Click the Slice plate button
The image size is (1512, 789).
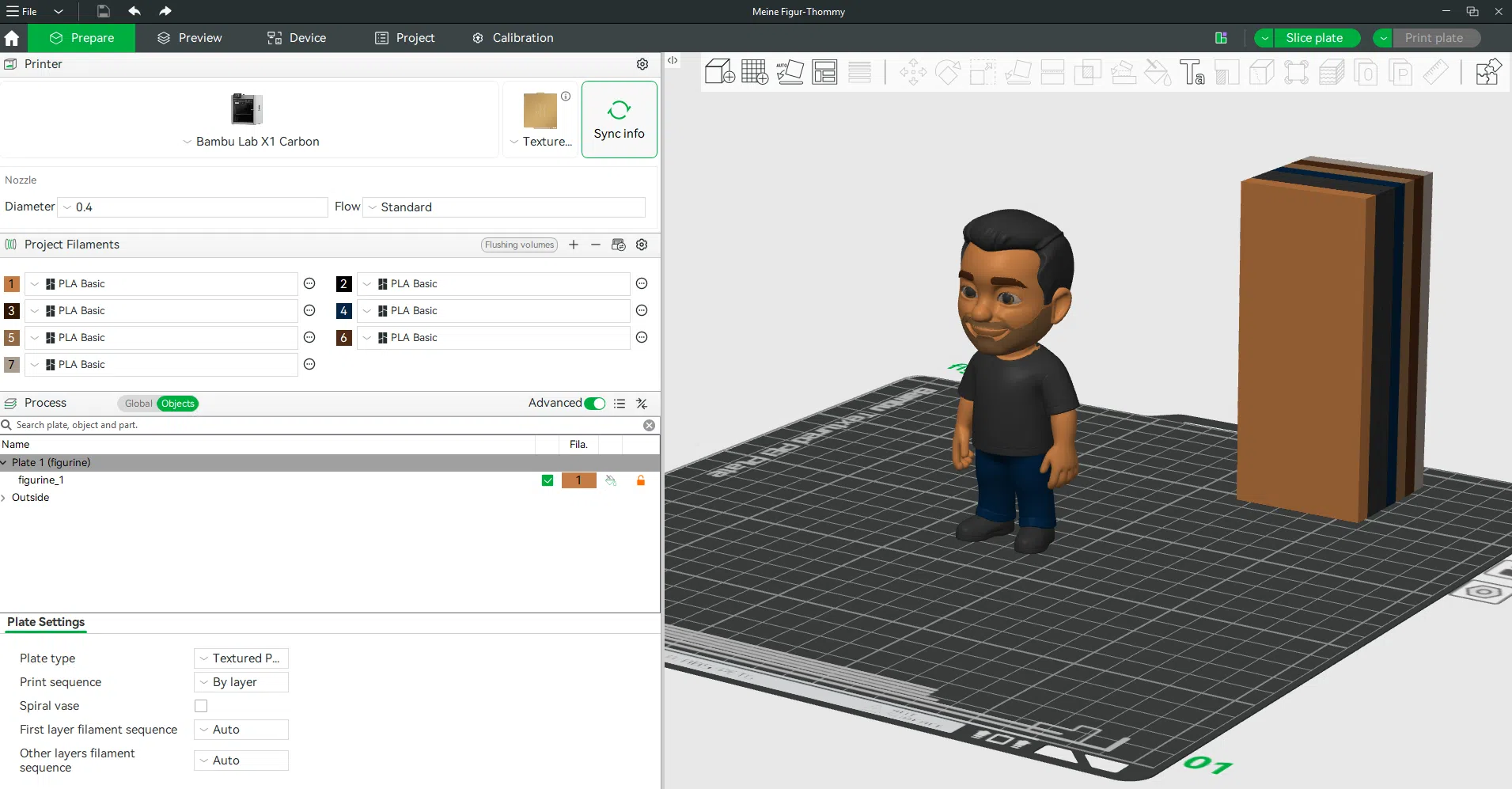click(1314, 38)
